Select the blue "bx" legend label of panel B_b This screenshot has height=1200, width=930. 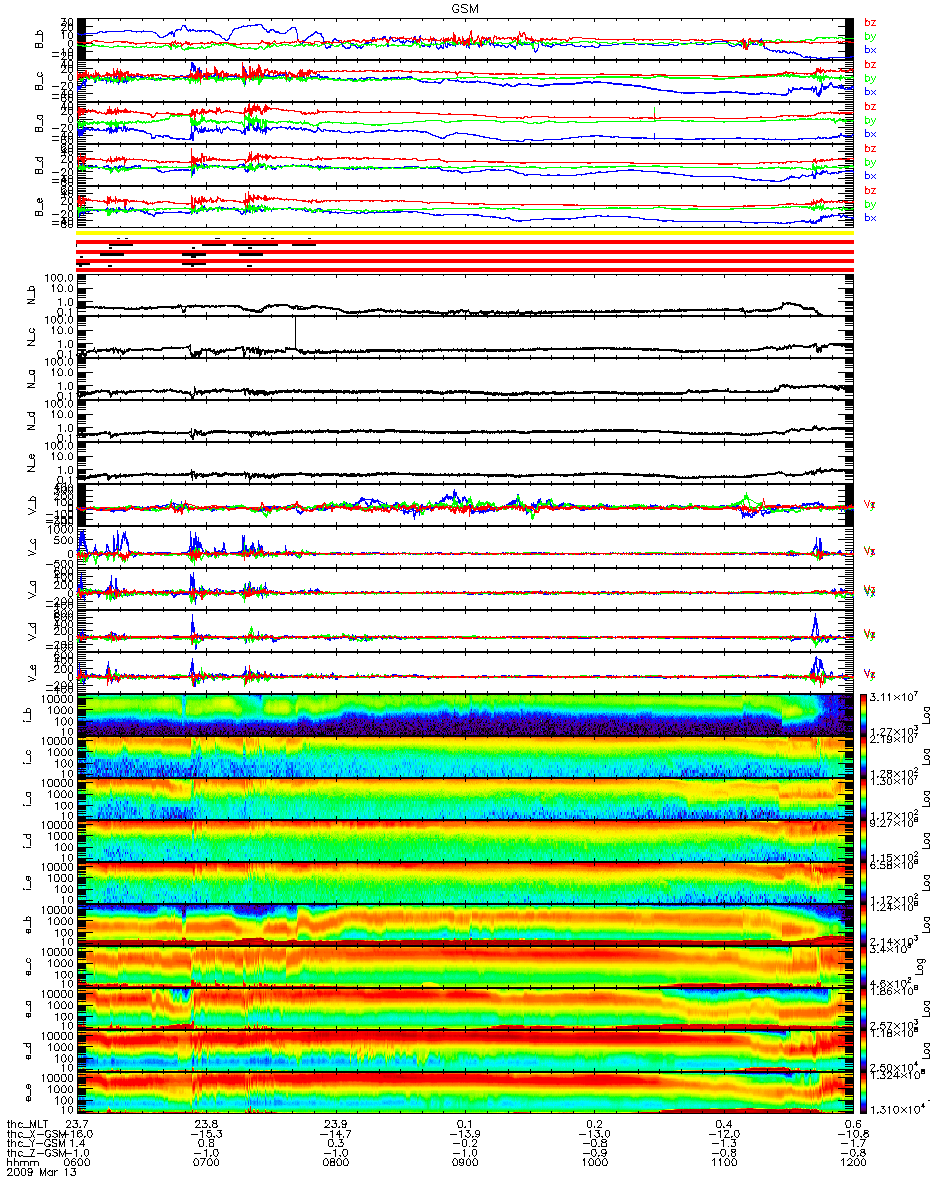pyautogui.click(x=870, y=50)
